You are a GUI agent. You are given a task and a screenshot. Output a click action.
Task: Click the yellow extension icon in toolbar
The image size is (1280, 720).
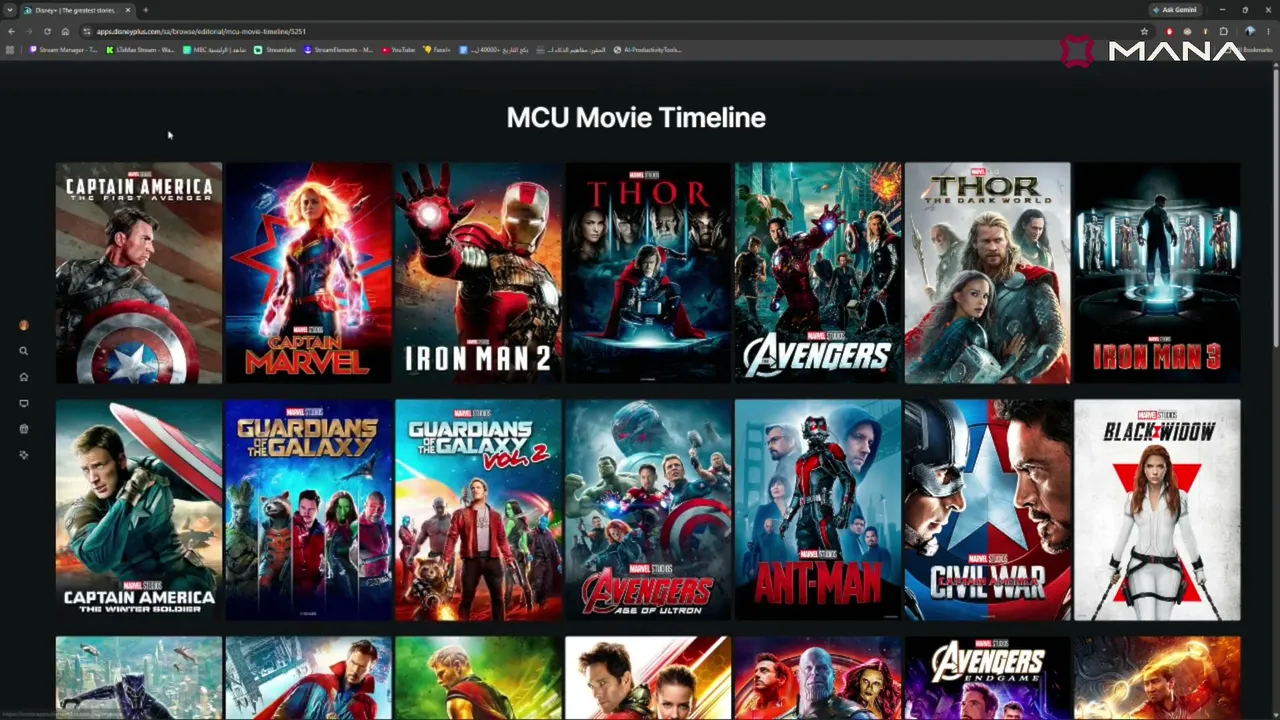click(1205, 31)
